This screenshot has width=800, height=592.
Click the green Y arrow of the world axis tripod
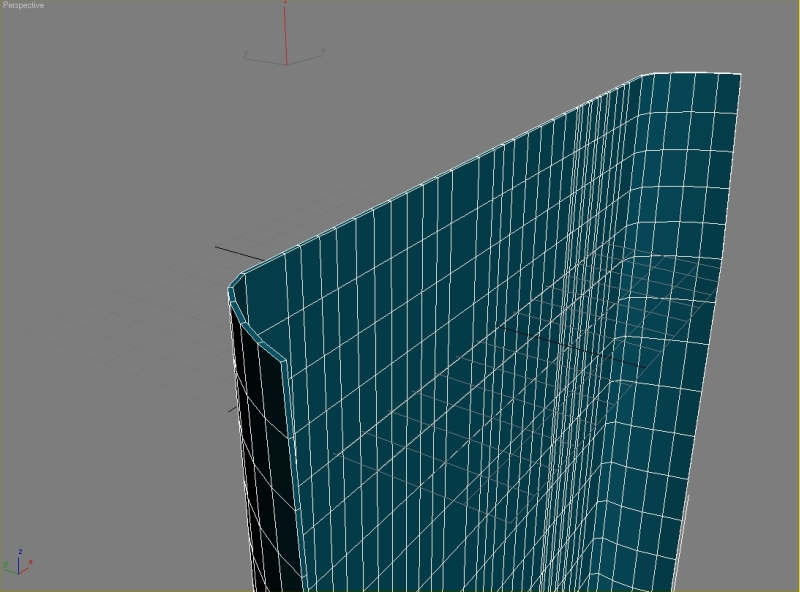pyautogui.click(x=9, y=567)
